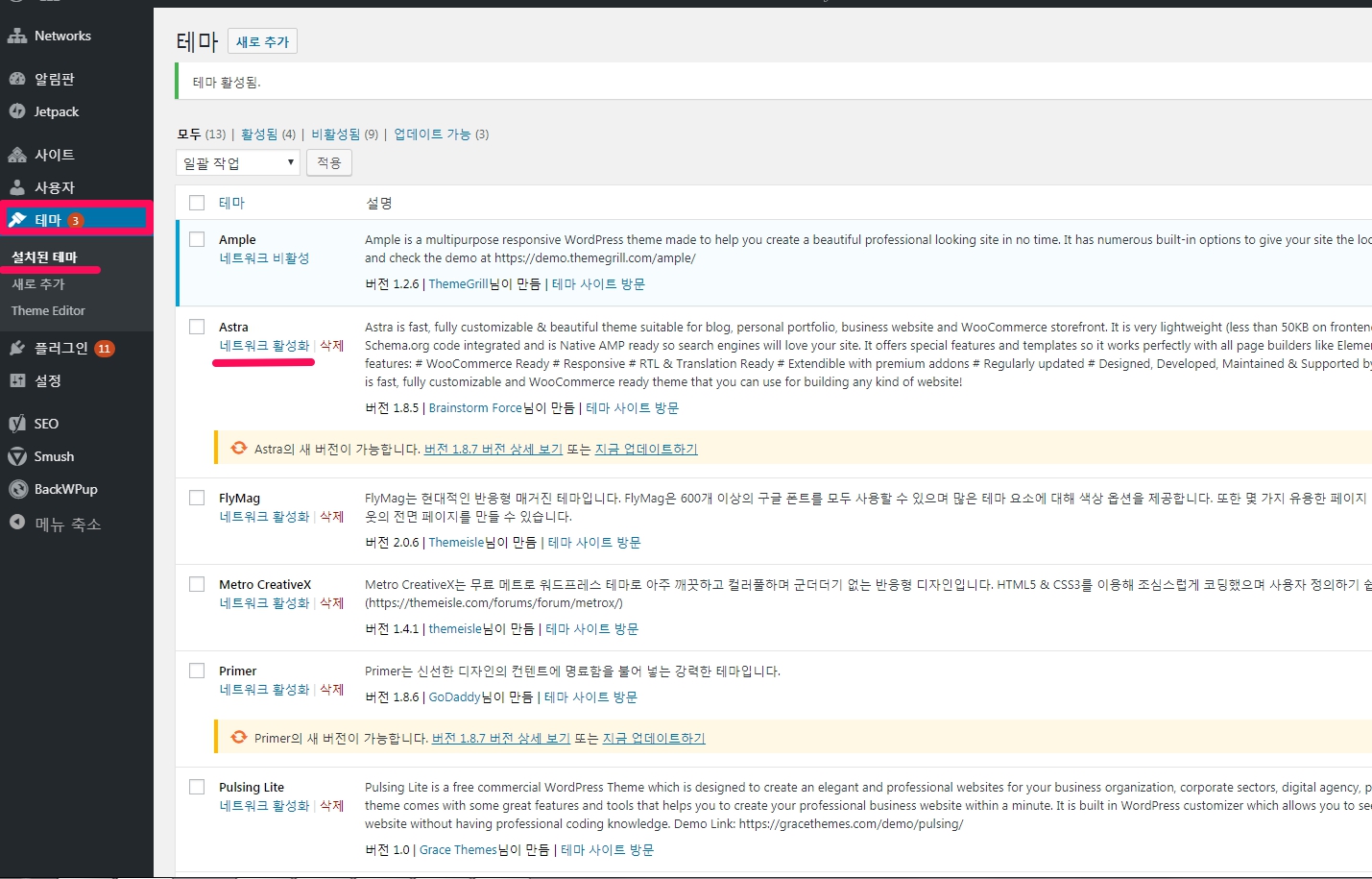The width and height of the screenshot is (1372, 879).
Task: Open 사이트 sites icon in sidebar
Action: 17,155
